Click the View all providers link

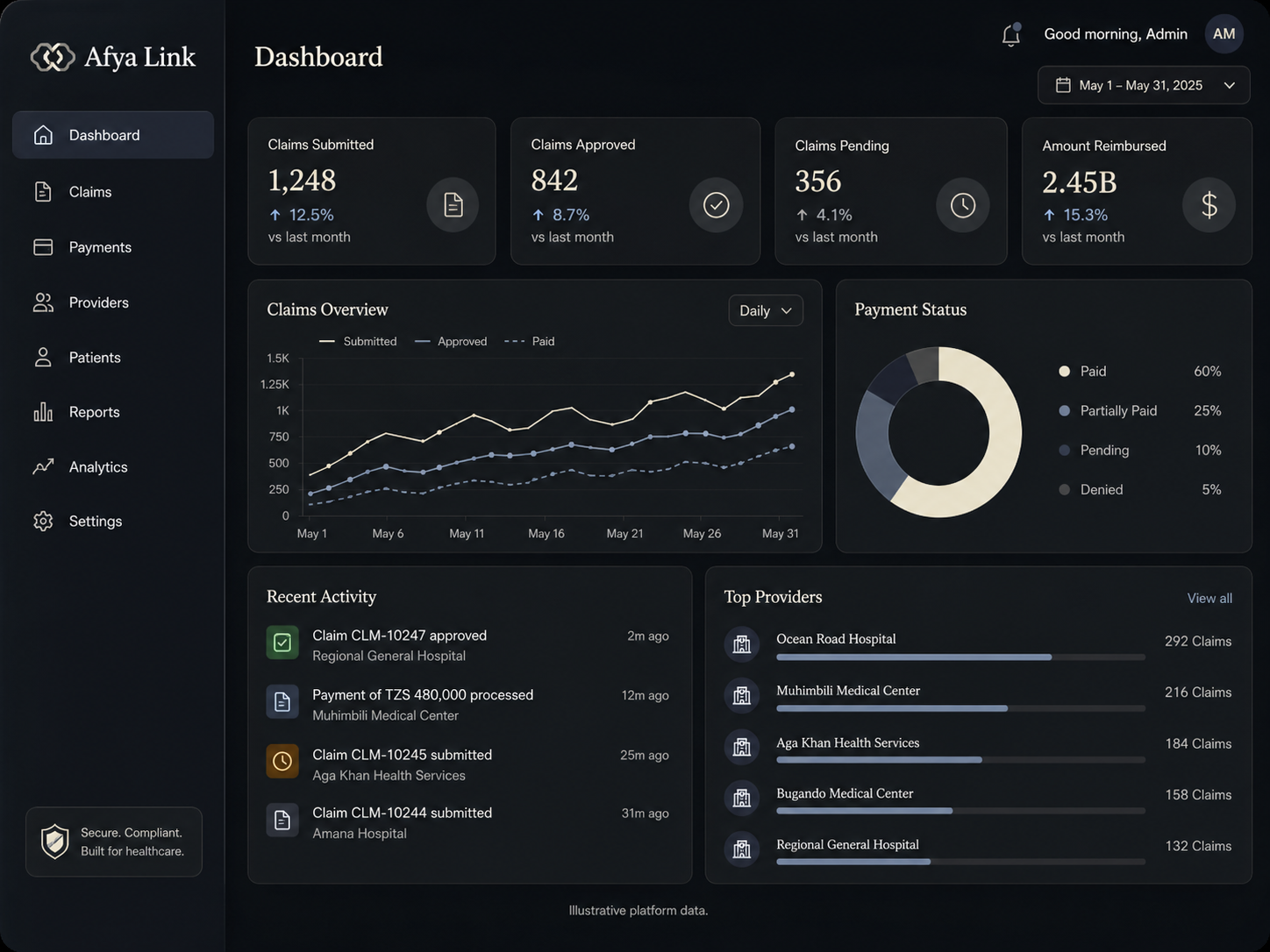point(1209,598)
